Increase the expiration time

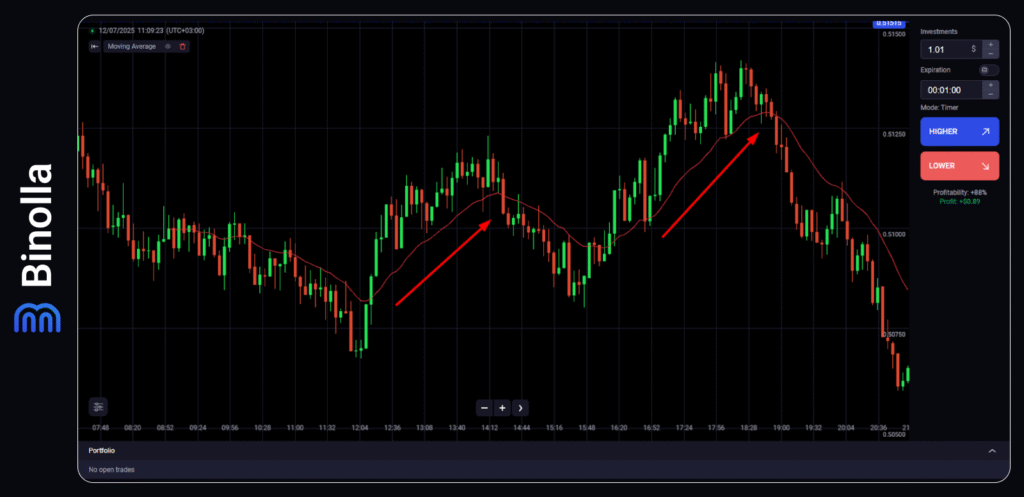point(990,85)
